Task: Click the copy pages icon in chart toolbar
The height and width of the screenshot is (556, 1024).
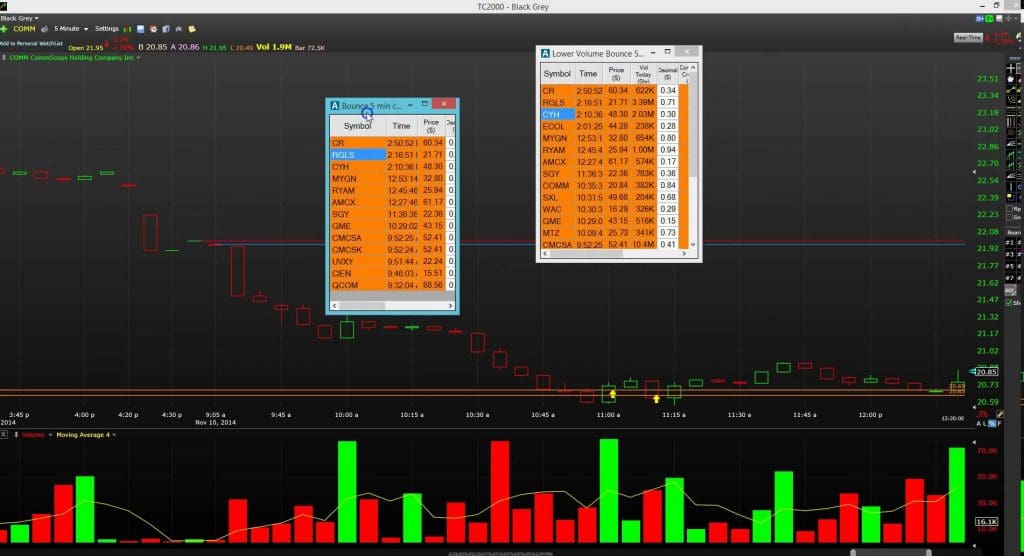Action: tap(166, 29)
